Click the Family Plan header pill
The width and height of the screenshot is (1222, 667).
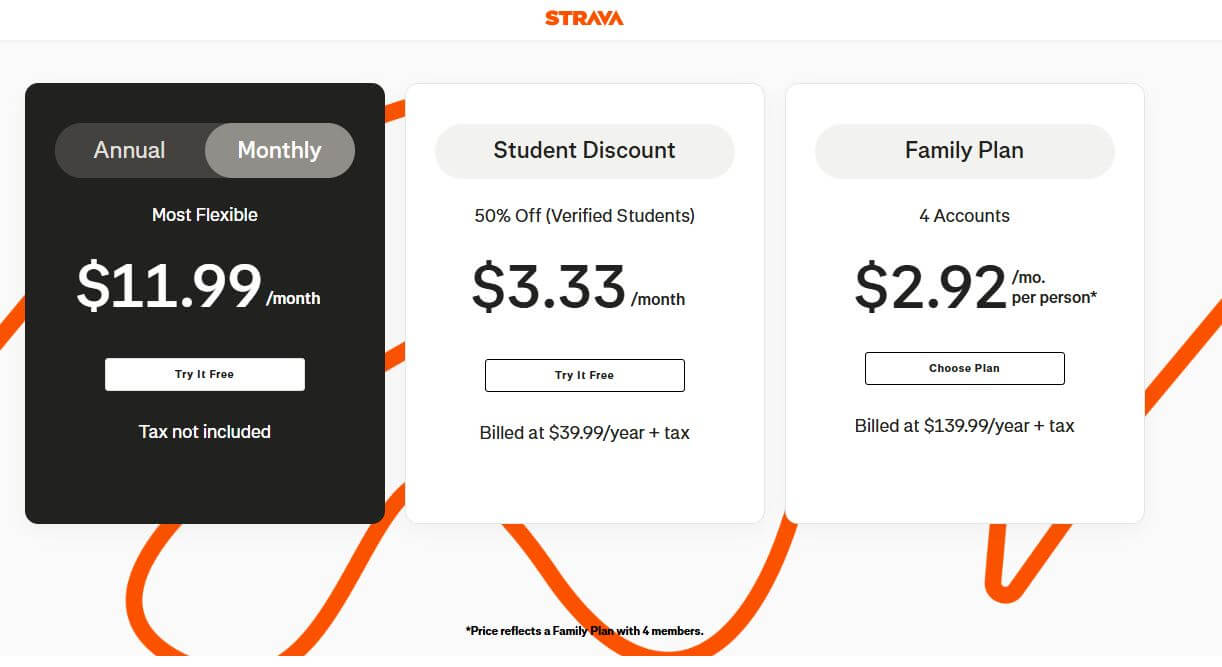click(964, 150)
